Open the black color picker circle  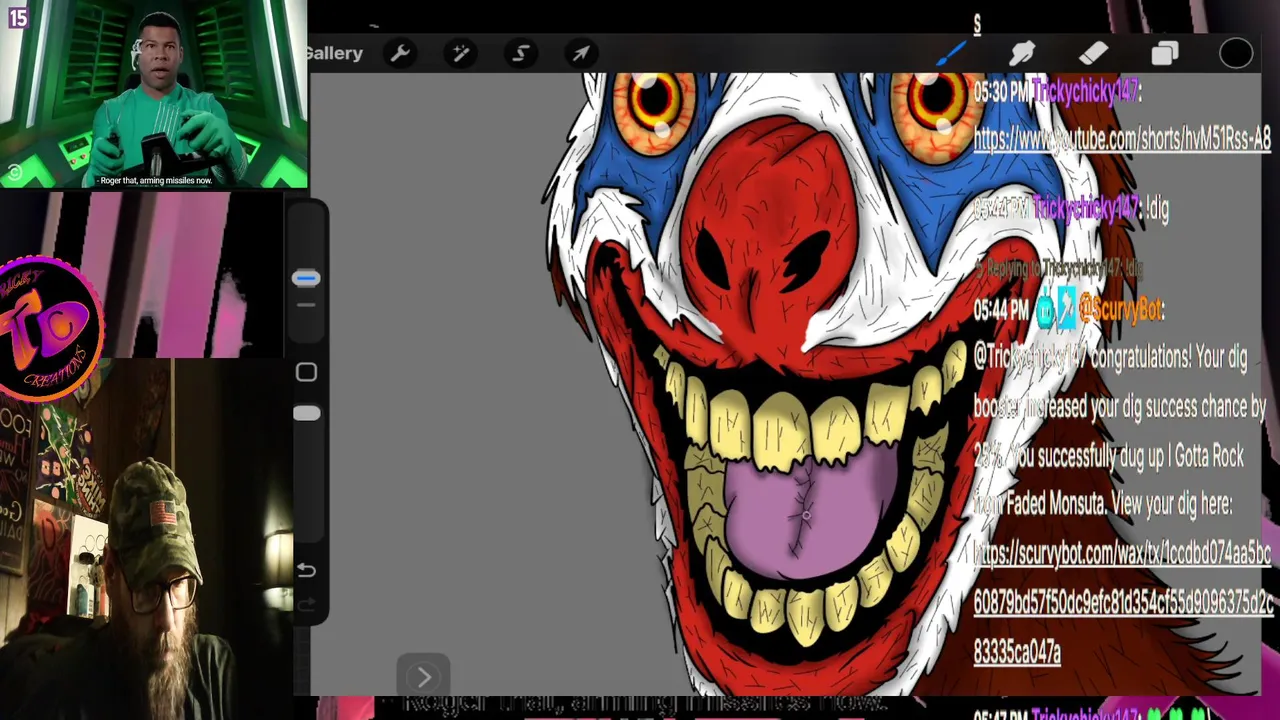tap(1236, 53)
